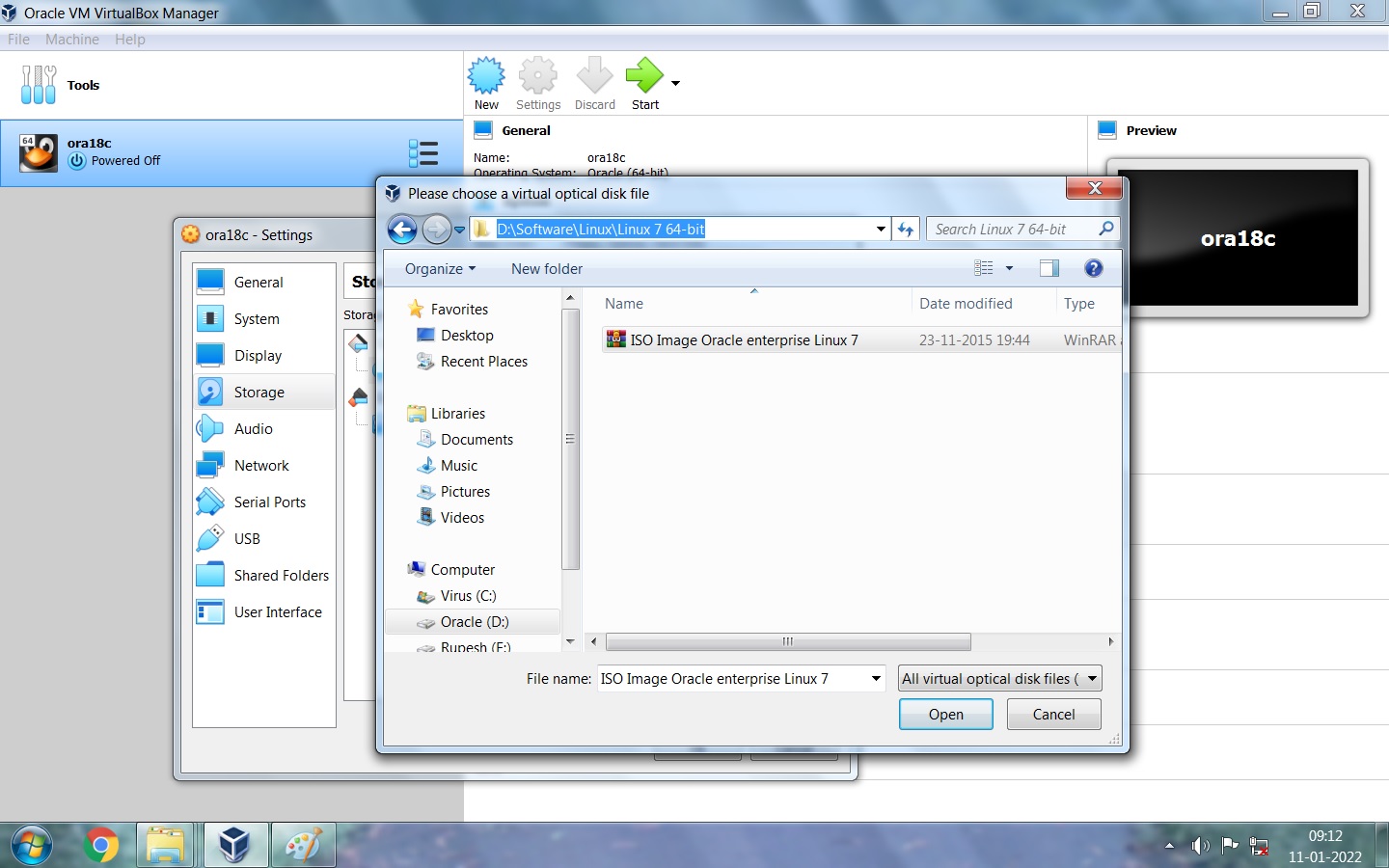Open Libraries in navigation pane

tap(457, 413)
